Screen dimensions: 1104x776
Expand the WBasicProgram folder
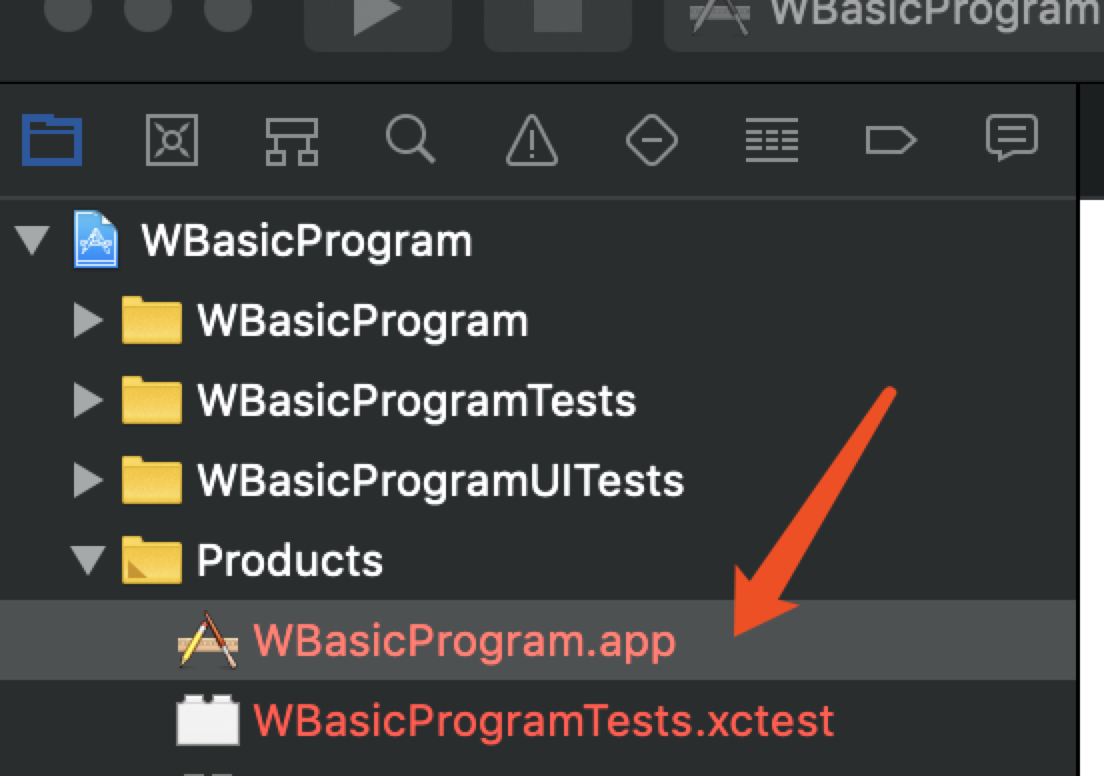point(89,321)
